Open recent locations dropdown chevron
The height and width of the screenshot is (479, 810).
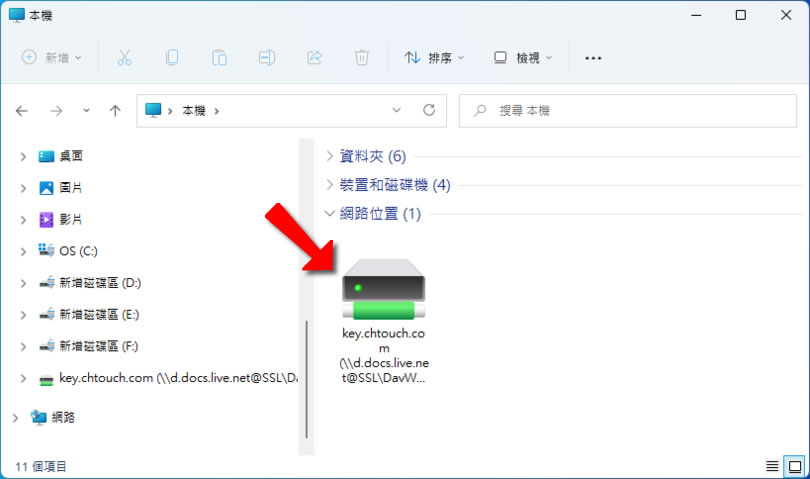click(86, 110)
